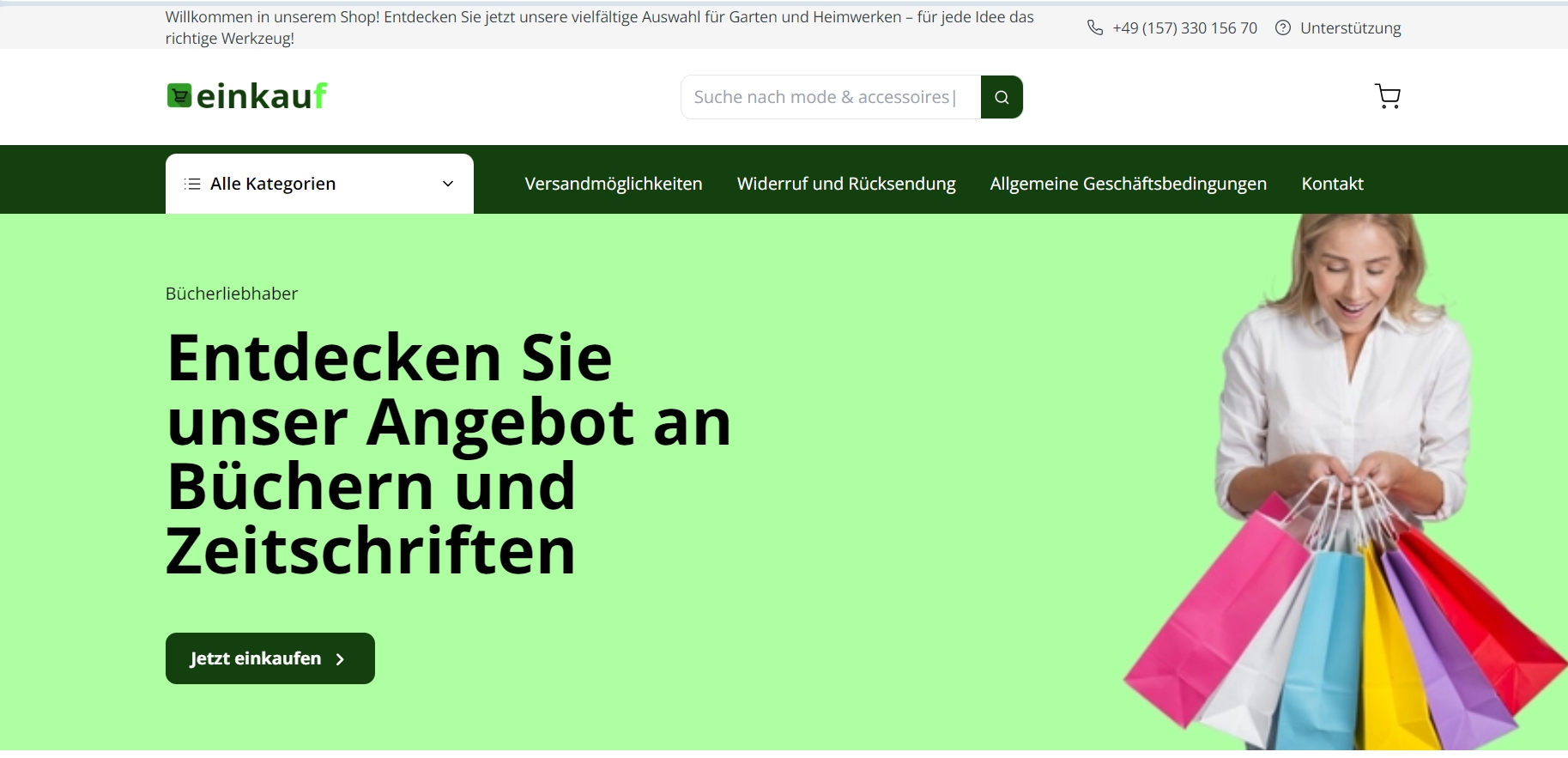
Task: Open the shopping cart icon
Action: 1387,96
